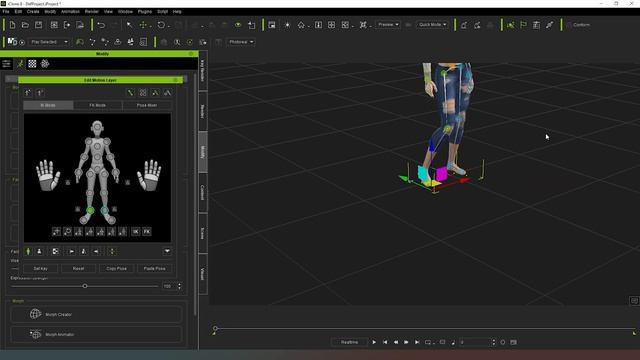Viewport: 640px width, 360px height.
Task: Click the Paste Pose button
Action: pos(155,269)
